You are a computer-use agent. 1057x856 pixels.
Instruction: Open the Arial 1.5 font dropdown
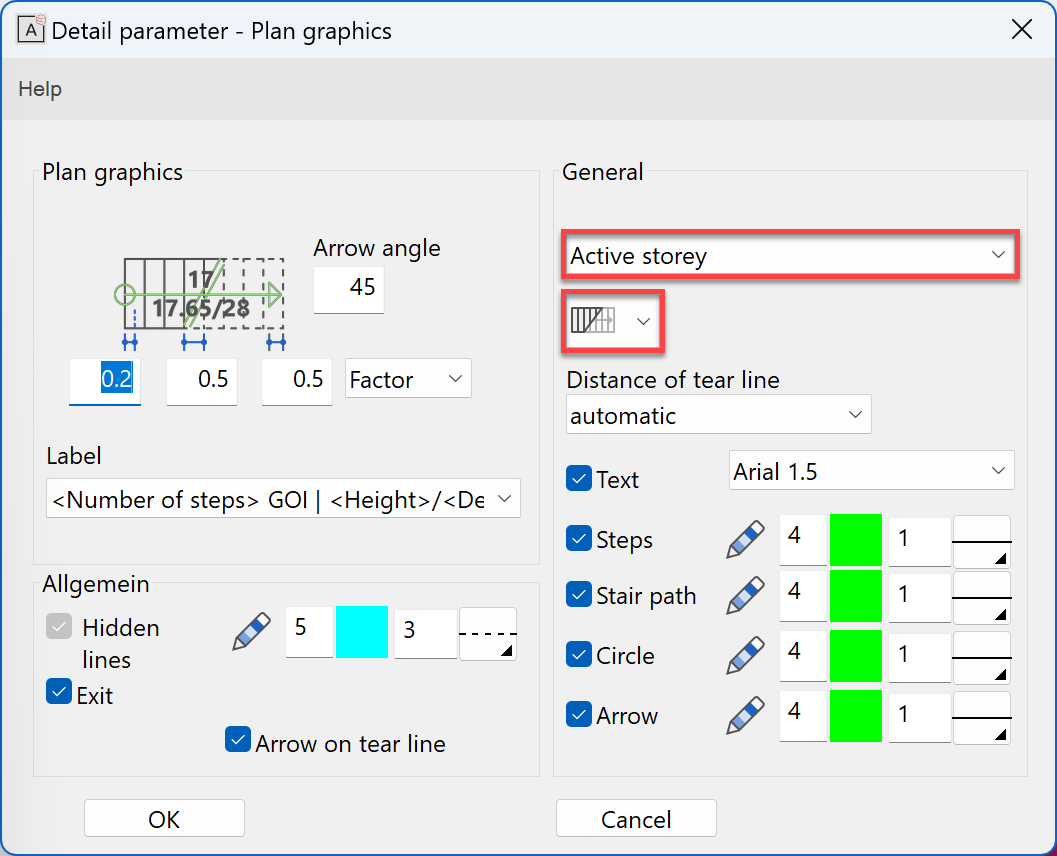tap(871, 471)
